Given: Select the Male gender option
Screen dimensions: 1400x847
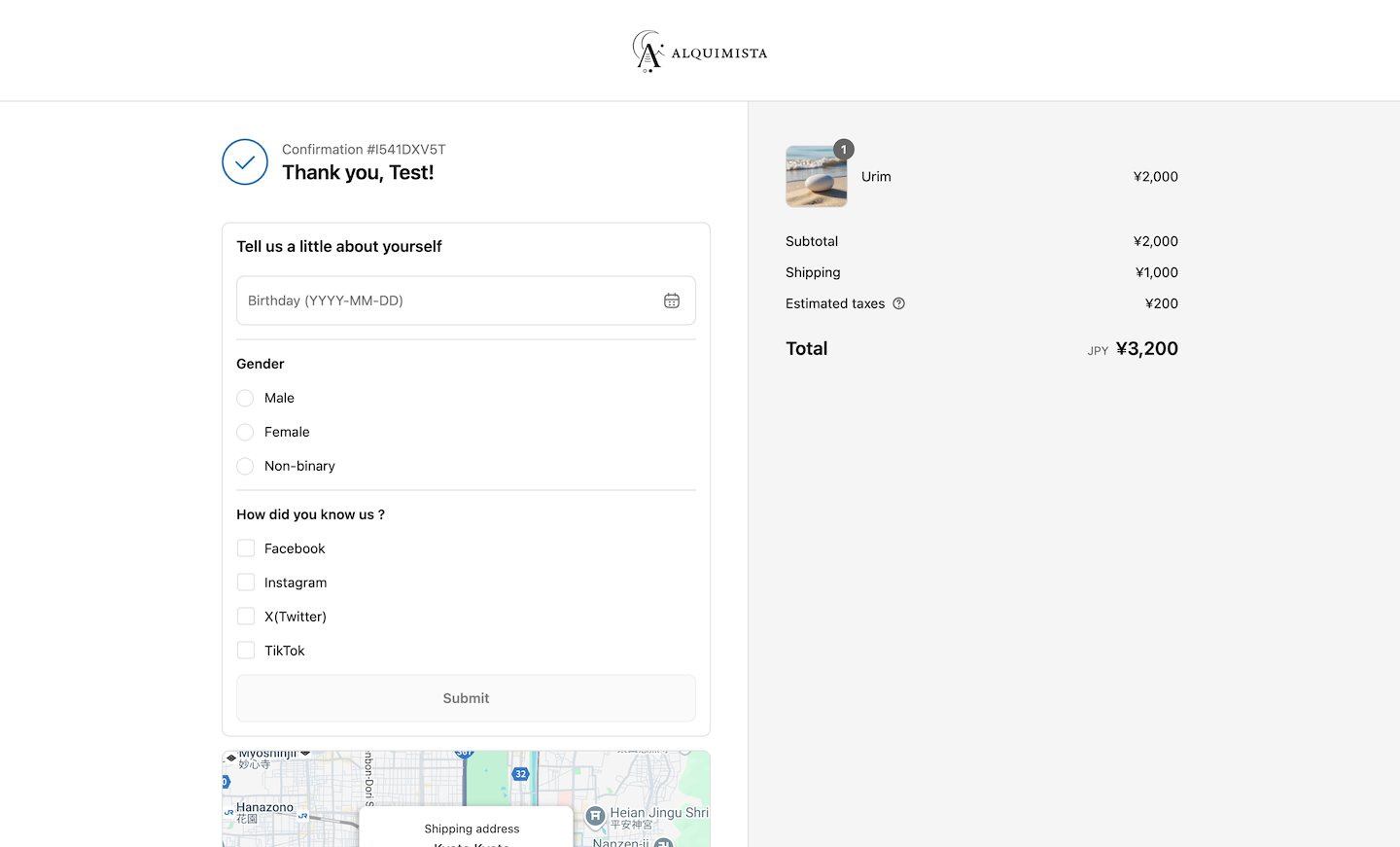Looking at the screenshot, I should click(245, 398).
